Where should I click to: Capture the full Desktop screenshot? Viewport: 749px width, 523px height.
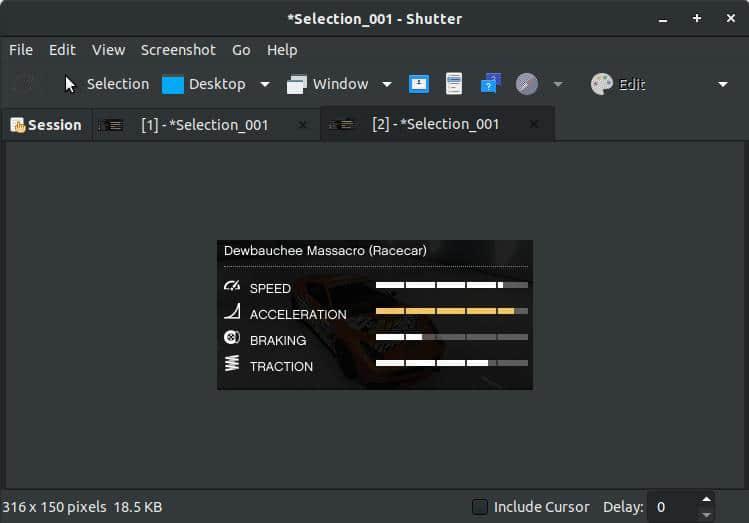204,84
